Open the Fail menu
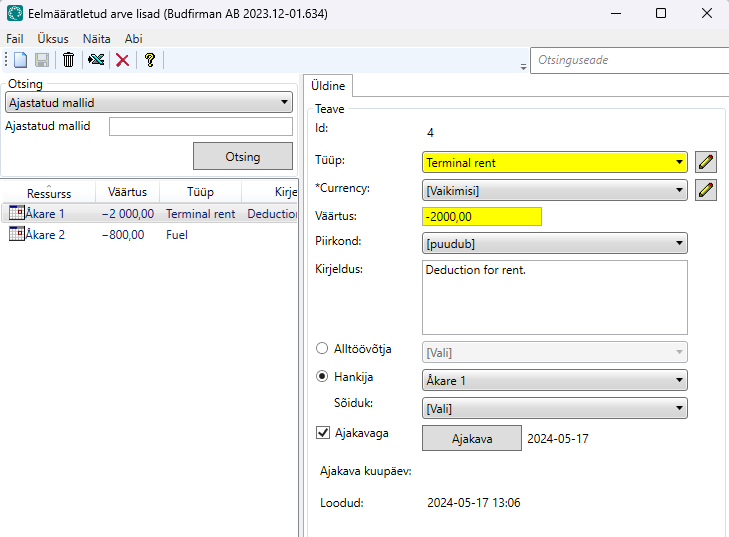The image size is (729, 537). [x=14, y=38]
